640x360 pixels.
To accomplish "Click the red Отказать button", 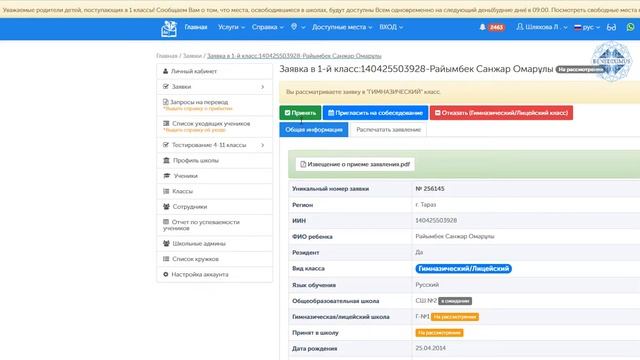I will (x=501, y=113).
